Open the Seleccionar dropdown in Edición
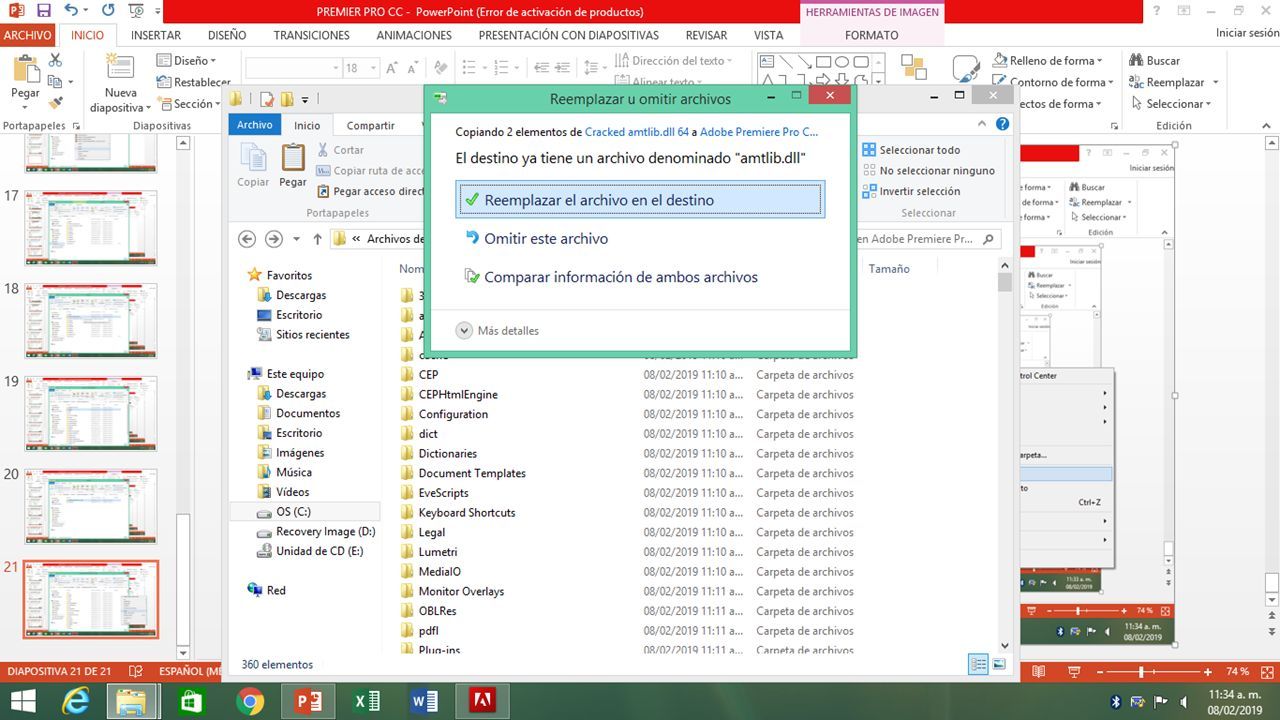The width and height of the screenshot is (1280, 720). pyautogui.click(x=1171, y=104)
